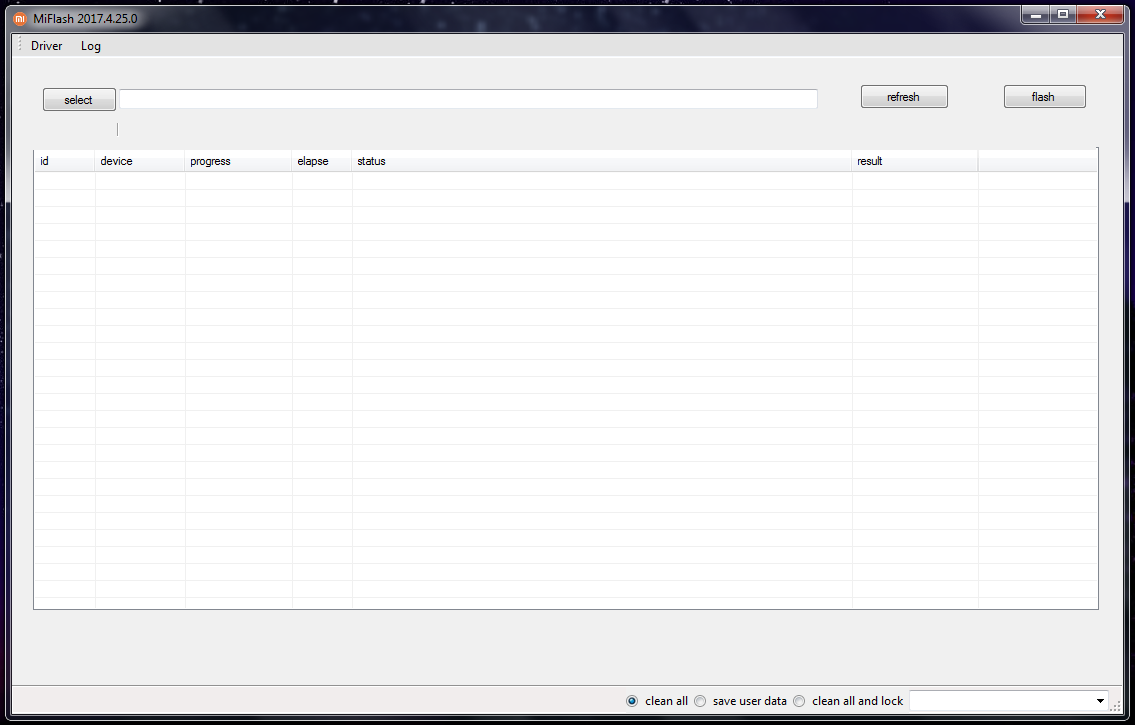Image resolution: width=1135 pixels, height=725 pixels.
Task: Click the status column header
Action: tap(602, 161)
